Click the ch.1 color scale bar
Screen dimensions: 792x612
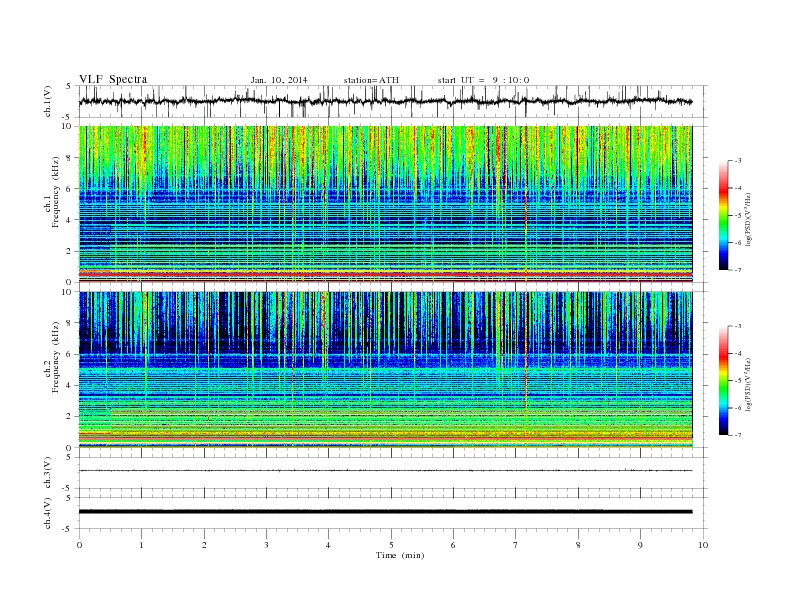(x=723, y=216)
